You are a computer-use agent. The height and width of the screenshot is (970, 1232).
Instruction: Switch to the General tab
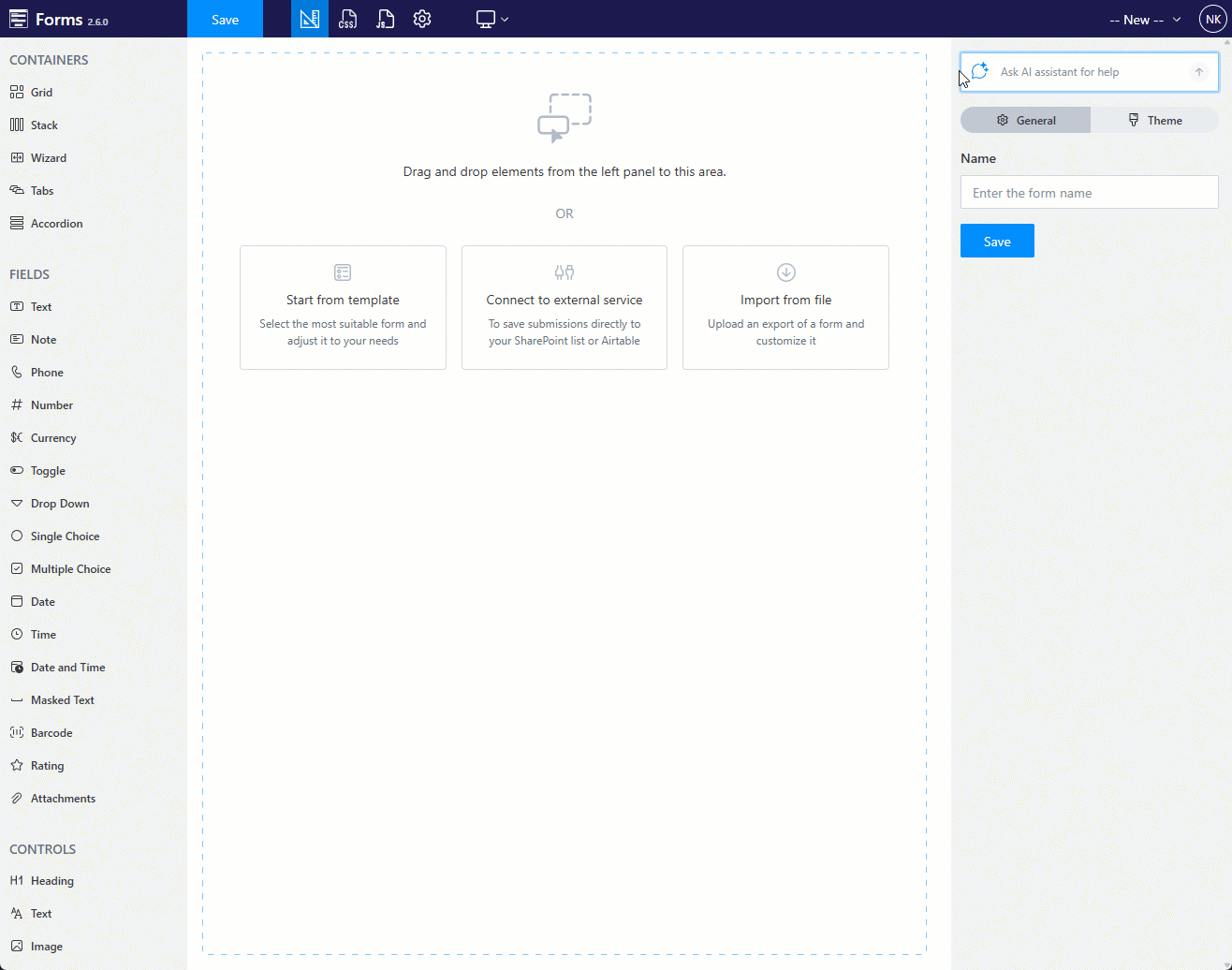pyautogui.click(x=1026, y=120)
